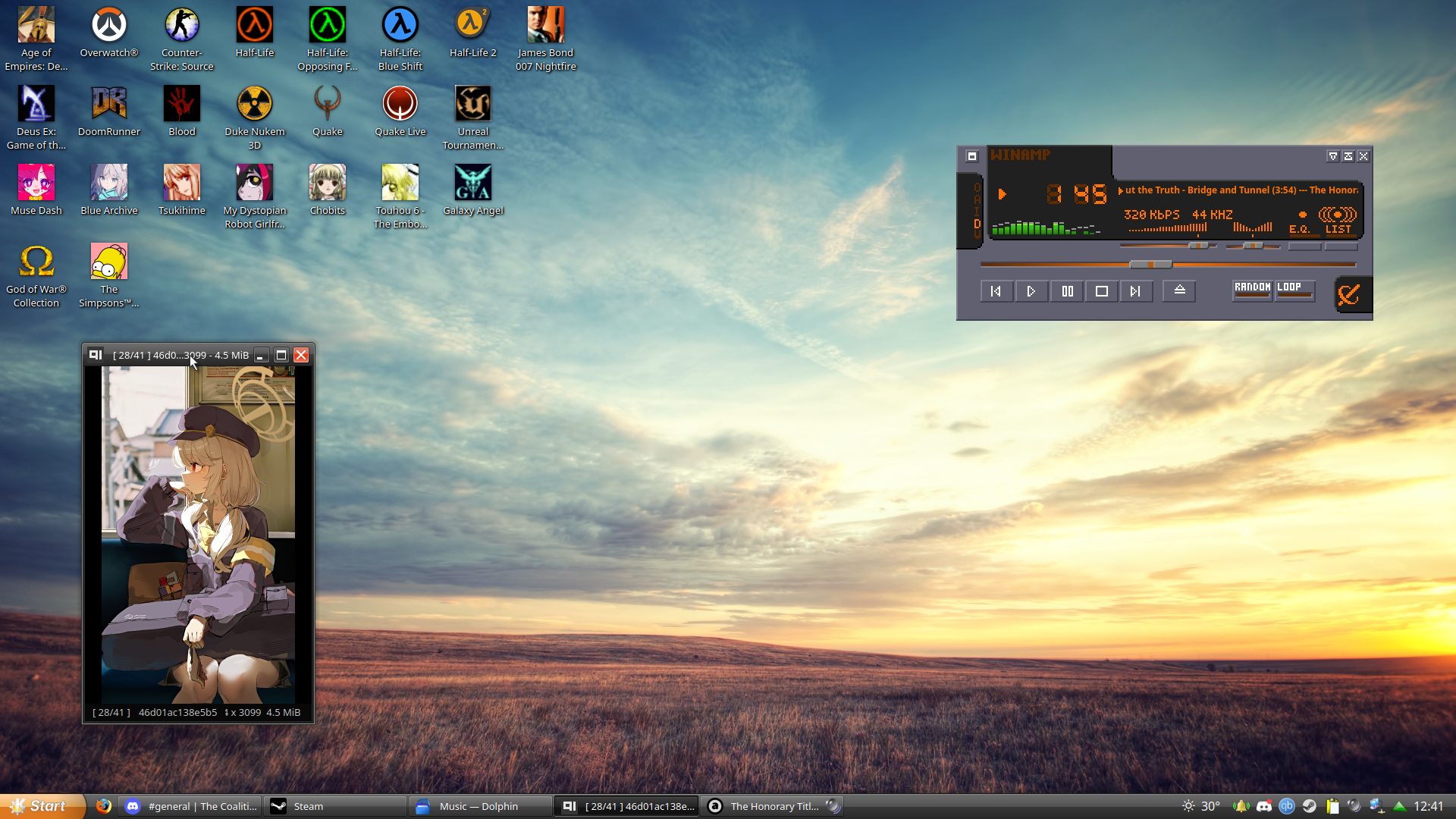Open the Start menu
This screenshot has width=1456, height=819.
41,806
